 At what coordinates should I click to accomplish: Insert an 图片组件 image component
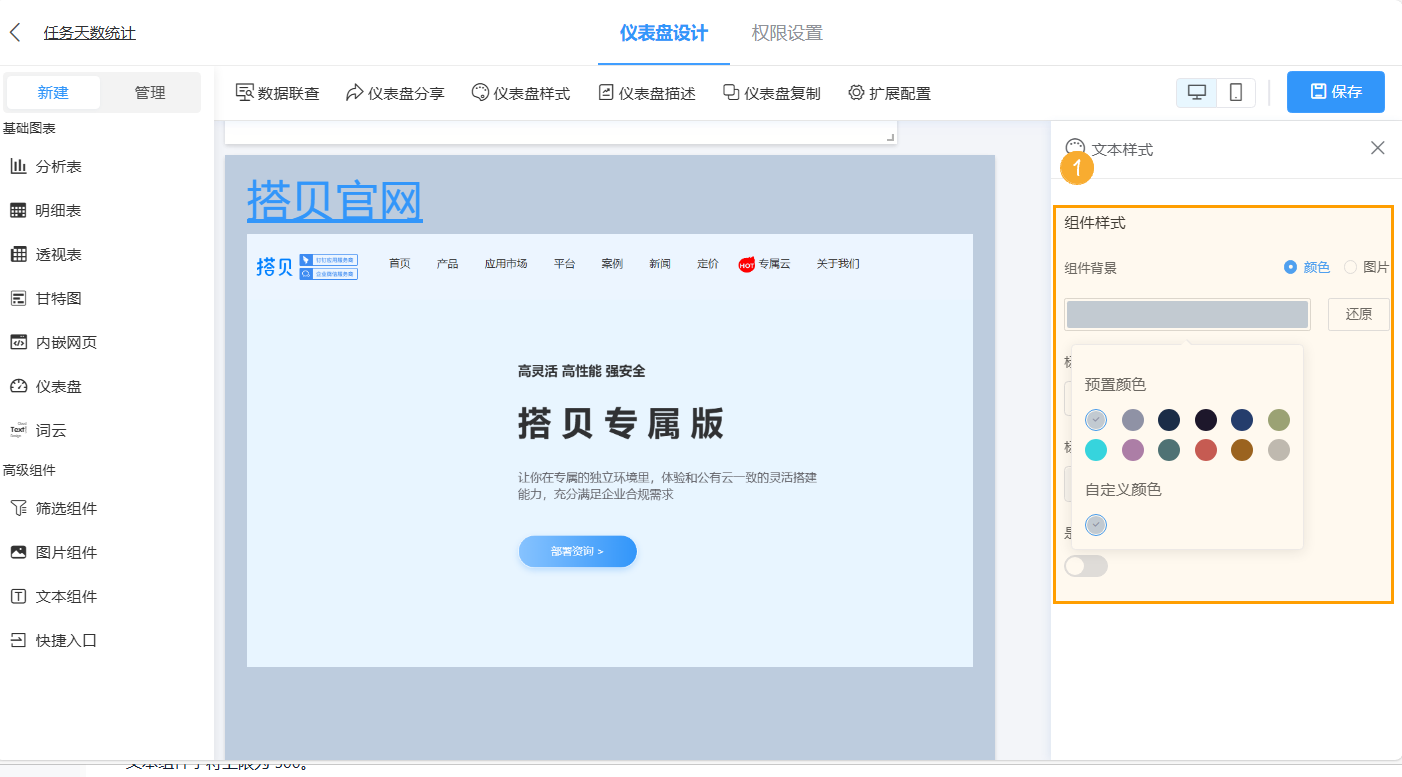click(62, 552)
